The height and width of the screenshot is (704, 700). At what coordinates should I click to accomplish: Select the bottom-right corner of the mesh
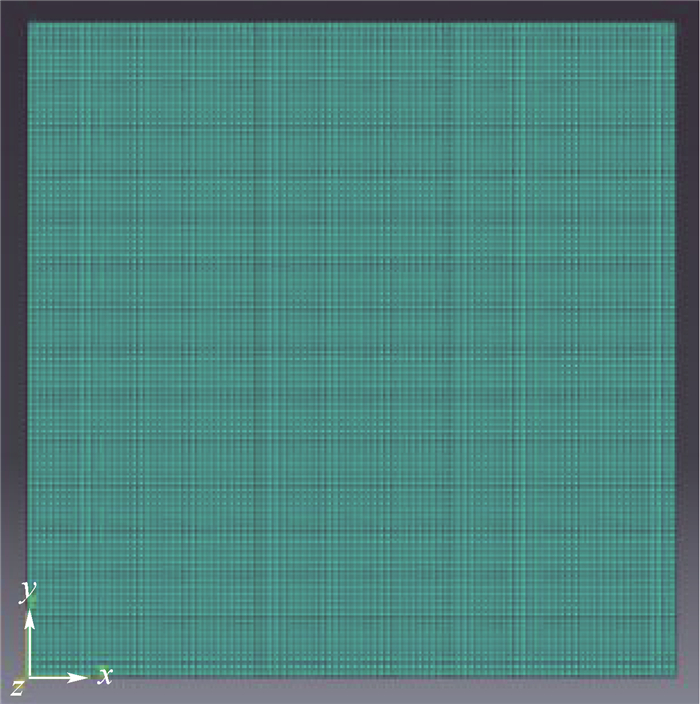point(677,679)
